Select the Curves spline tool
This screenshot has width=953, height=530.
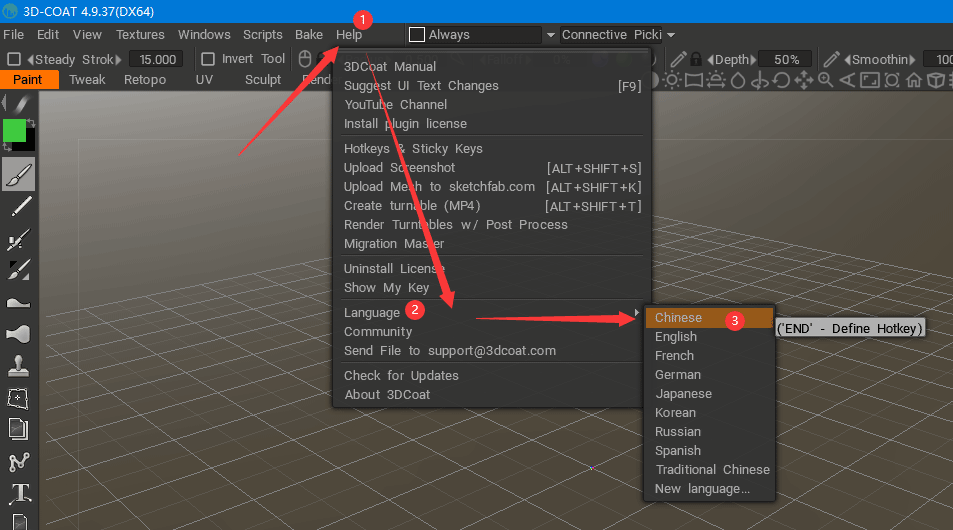[x=18, y=462]
